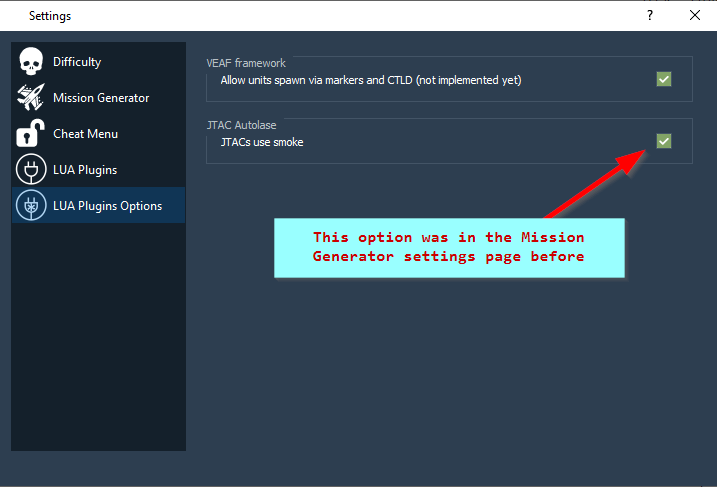Close the Settings dialog window
This screenshot has height=487, width=717.
click(694, 15)
